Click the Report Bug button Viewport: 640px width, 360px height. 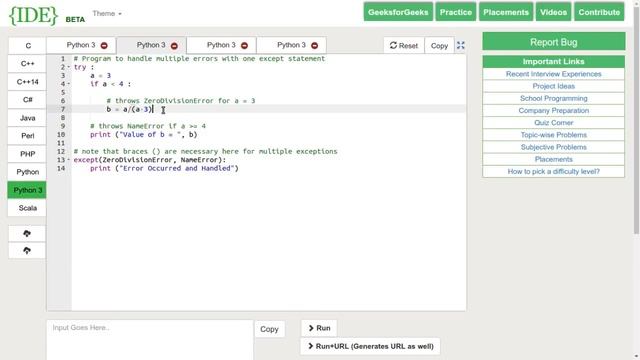click(x=553, y=42)
